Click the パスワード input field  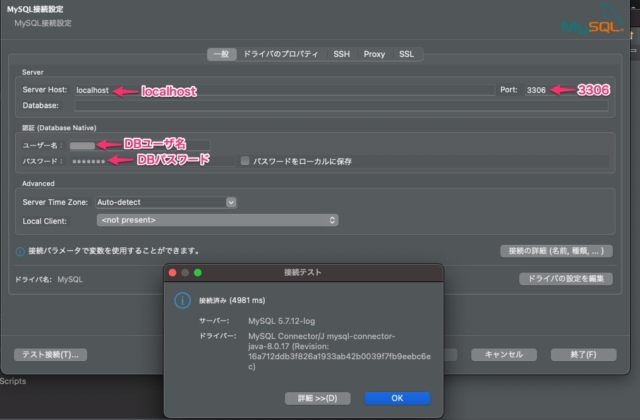click(152, 161)
